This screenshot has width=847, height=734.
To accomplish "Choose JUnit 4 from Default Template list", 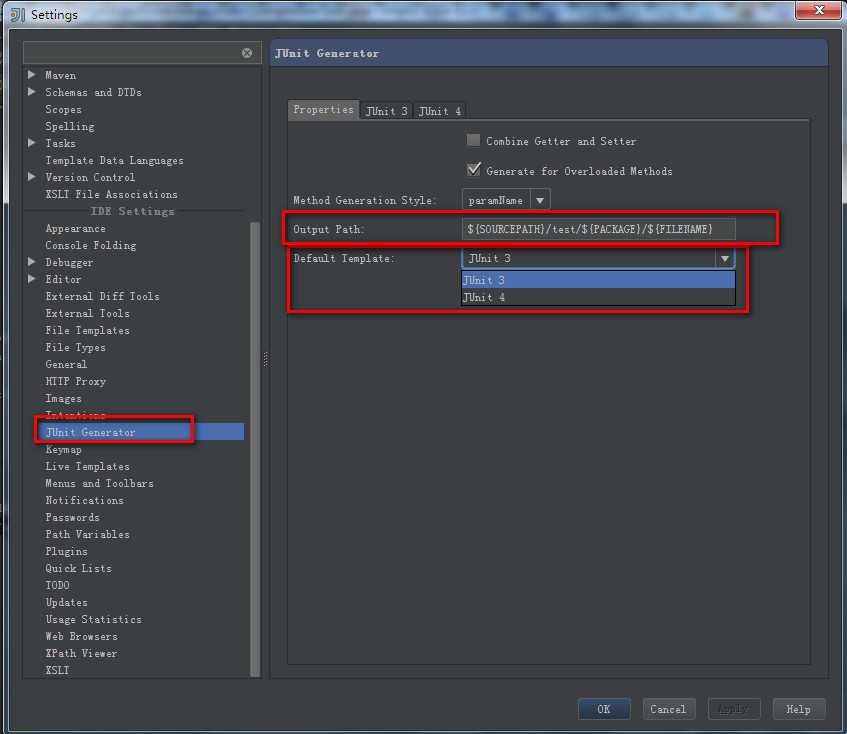I will click(598, 297).
